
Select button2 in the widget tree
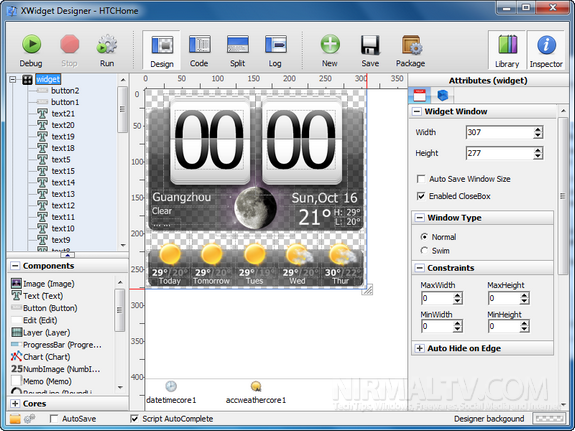coord(65,91)
